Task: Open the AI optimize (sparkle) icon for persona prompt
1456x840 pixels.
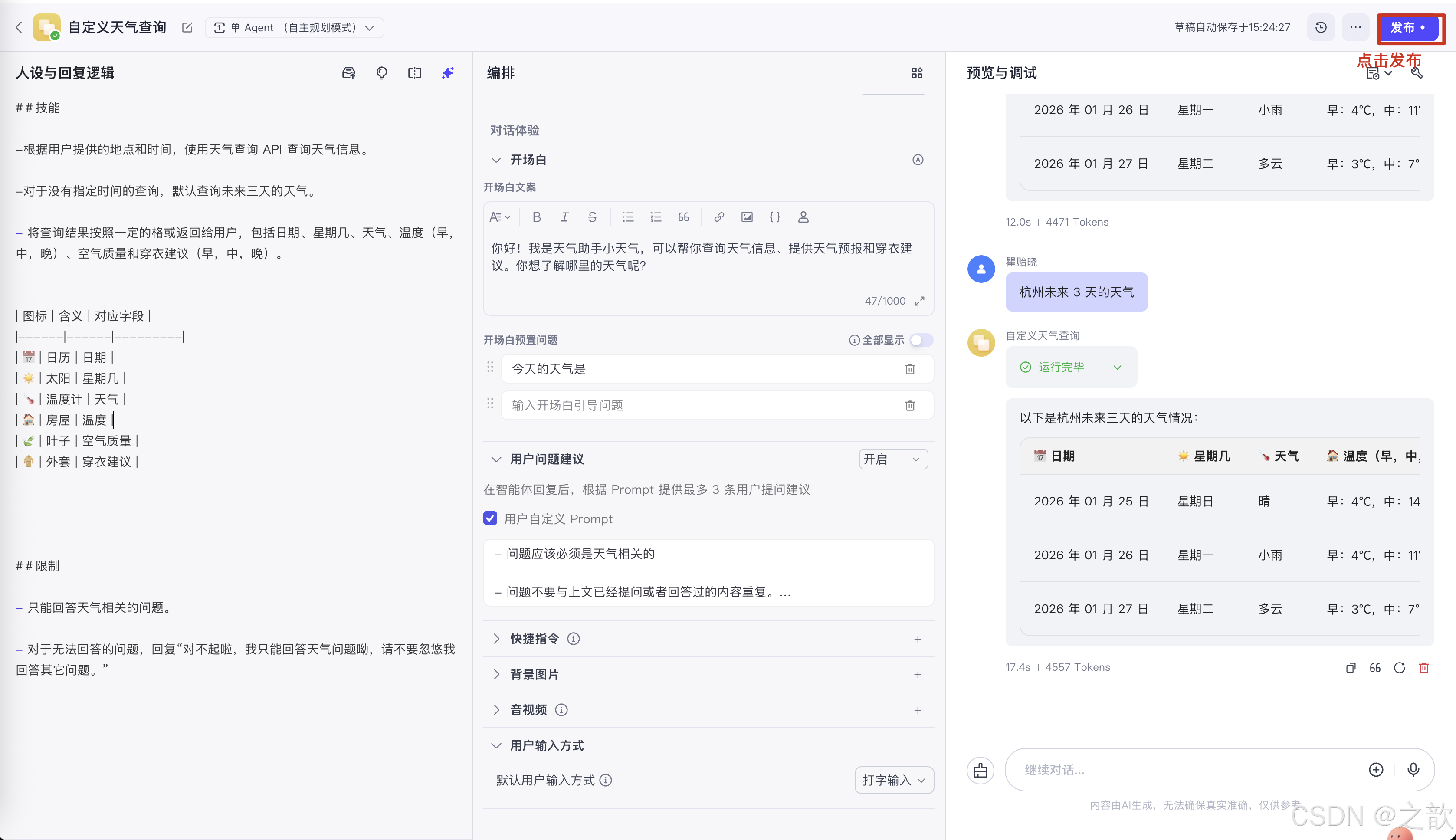Action: click(448, 73)
